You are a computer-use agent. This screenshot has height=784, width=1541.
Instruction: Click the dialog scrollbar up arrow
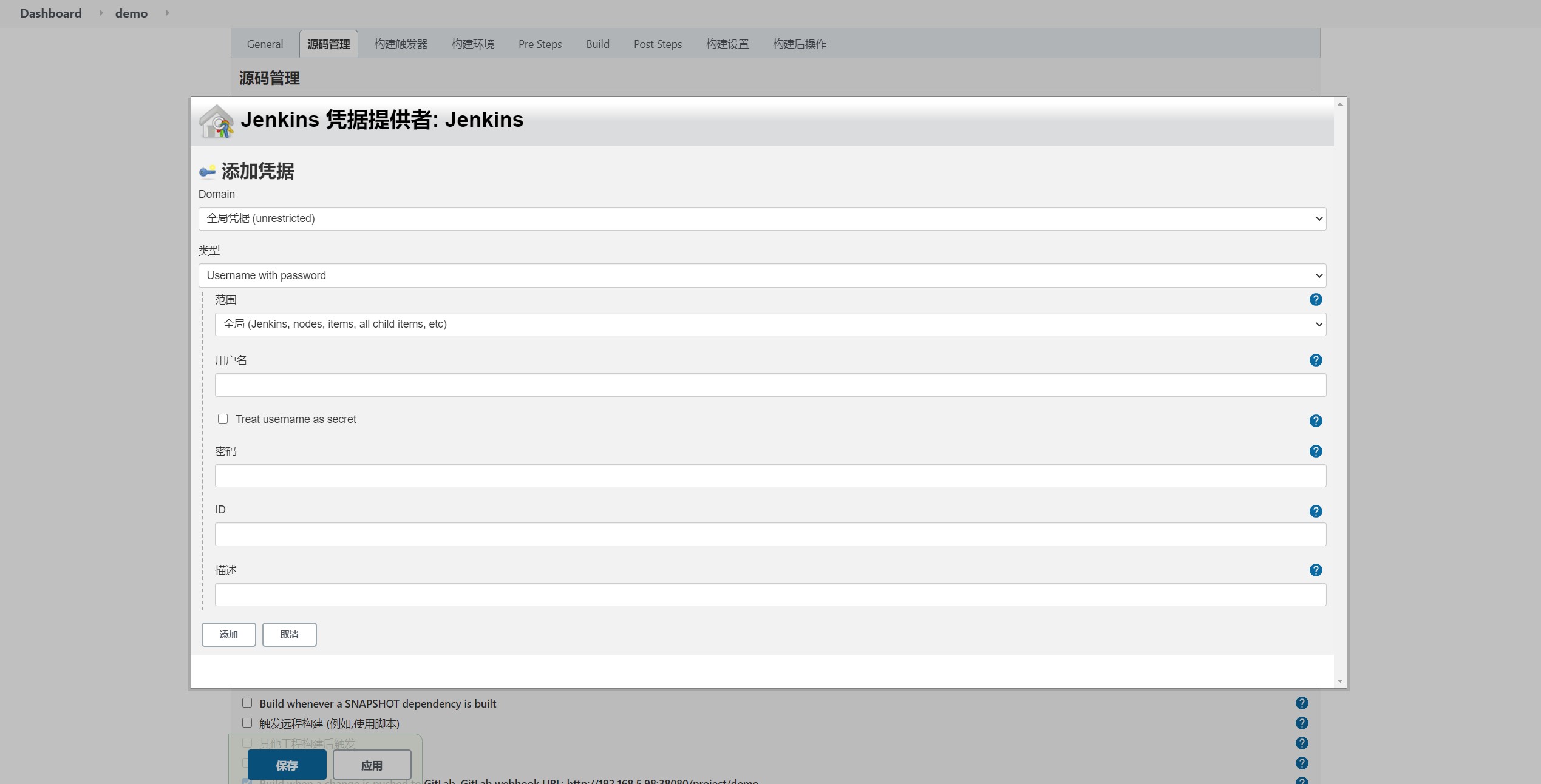point(1340,104)
